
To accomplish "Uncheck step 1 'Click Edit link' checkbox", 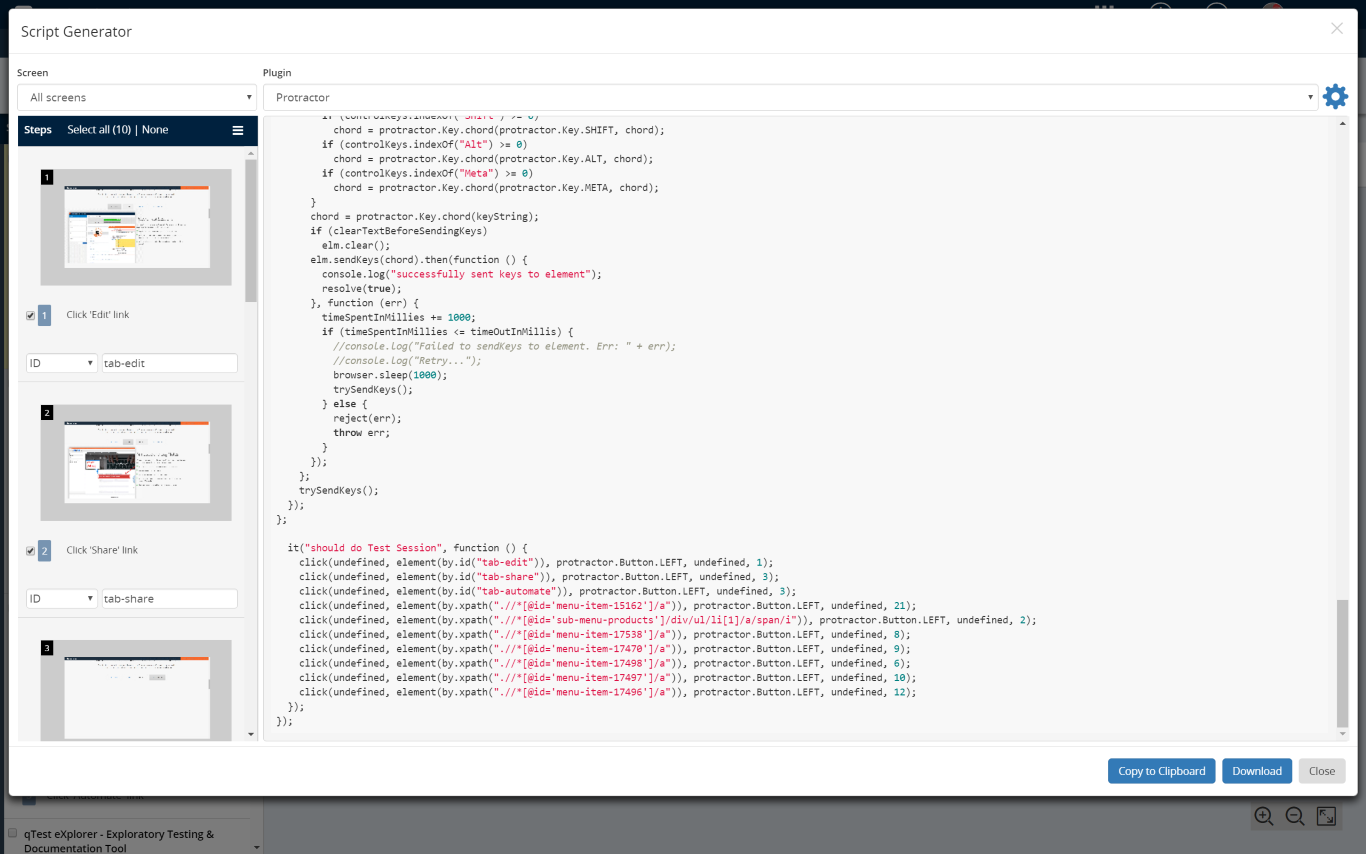I will tap(31, 316).
